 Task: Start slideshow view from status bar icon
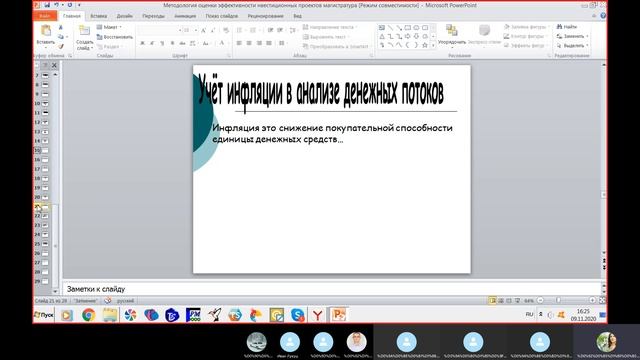(x=517, y=300)
